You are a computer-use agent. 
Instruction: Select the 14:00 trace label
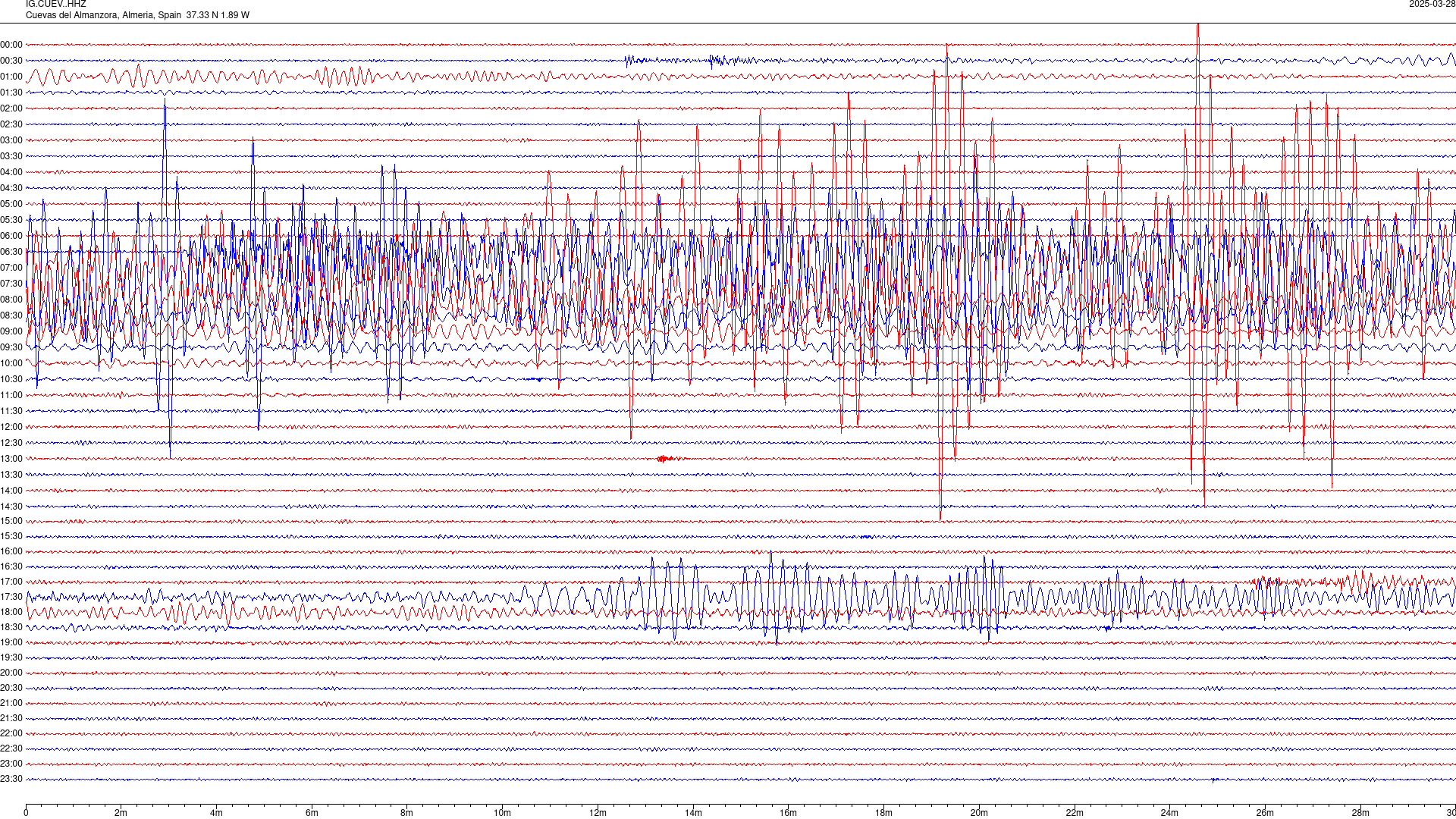tap(11, 491)
